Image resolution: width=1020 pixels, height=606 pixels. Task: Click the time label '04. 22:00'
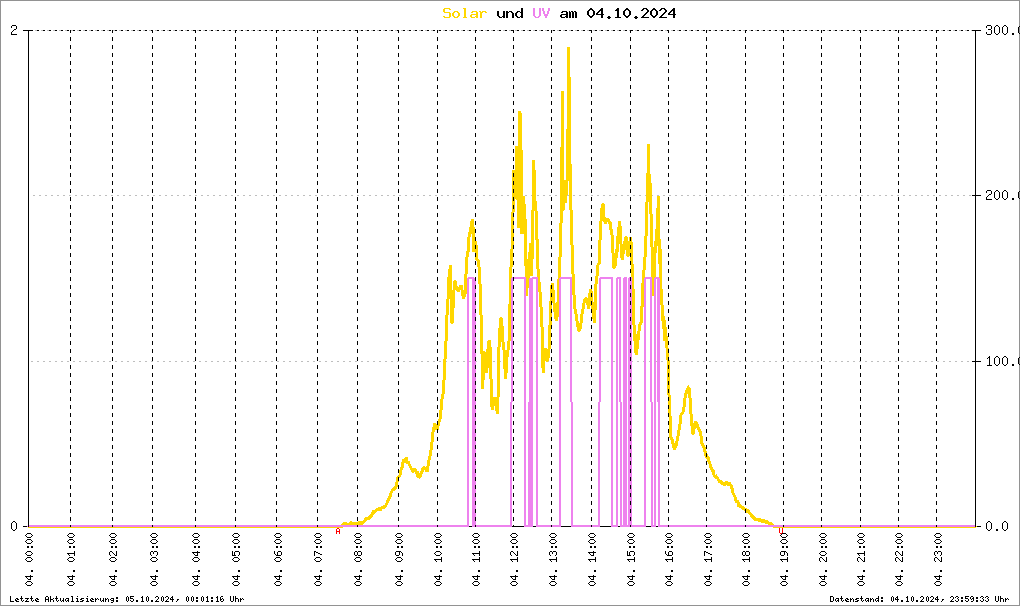click(x=899, y=560)
